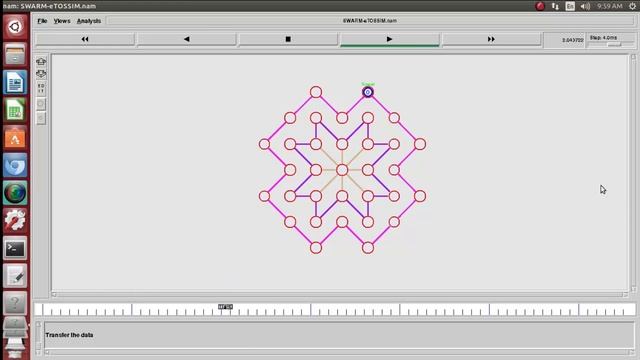Select the central node of the star
The image size is (640, 360).
click(342, 170)
